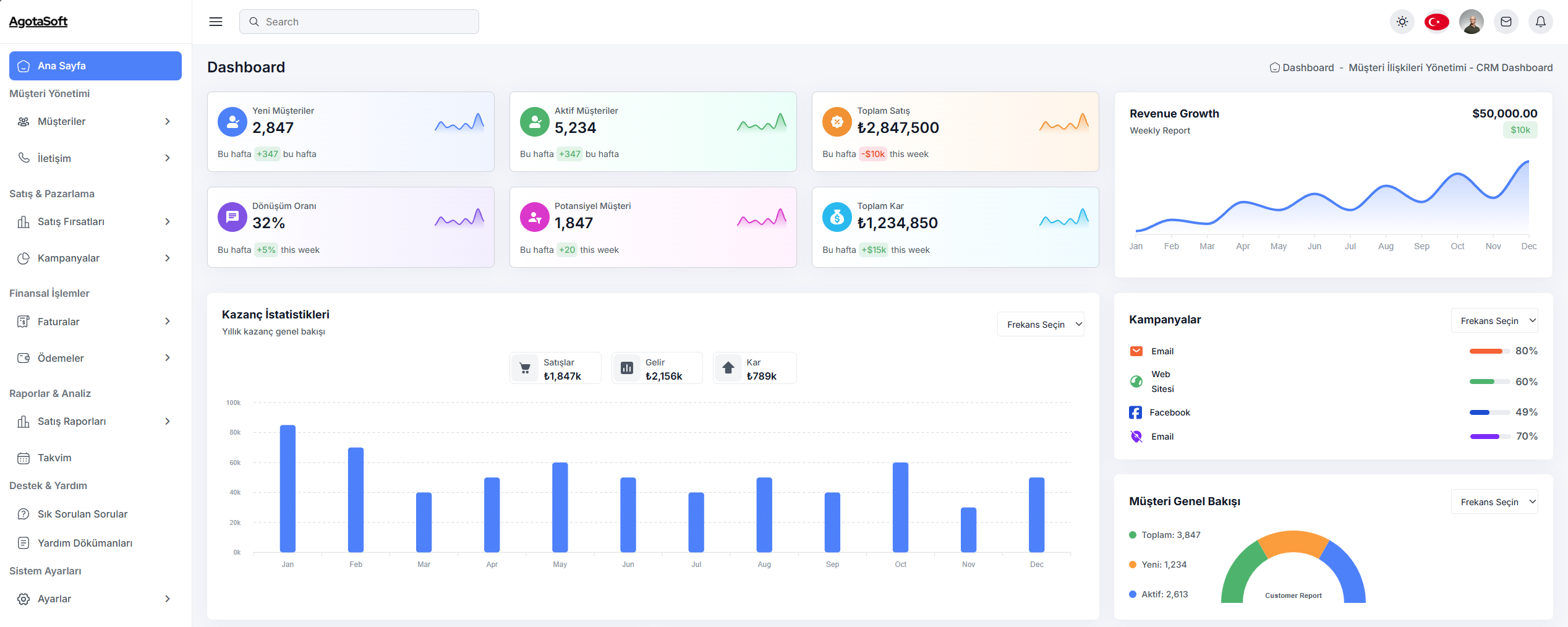Expand the Müşteriler chevron
This screenshot has height=627, width=1568.
(168, 122)
